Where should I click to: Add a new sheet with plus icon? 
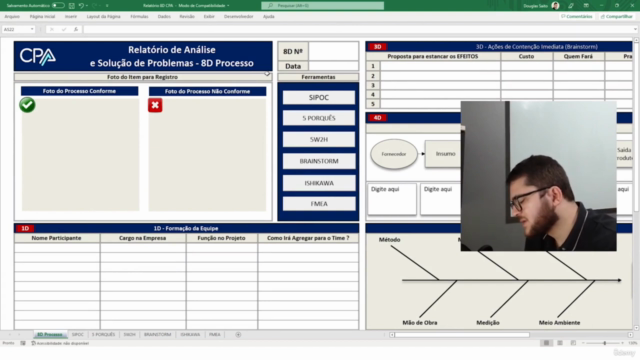pos(238,335)
